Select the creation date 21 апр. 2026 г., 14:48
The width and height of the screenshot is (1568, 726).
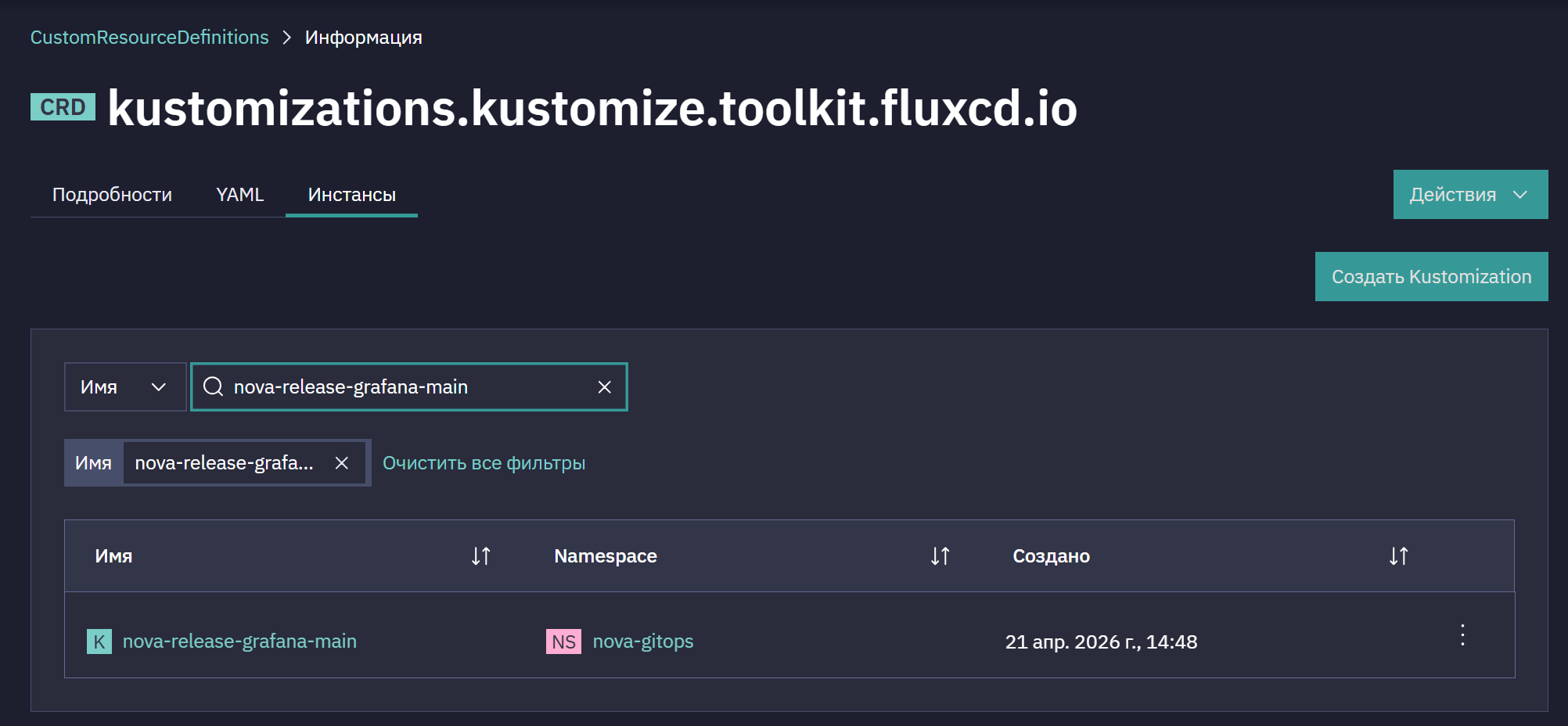(1101, 642)
